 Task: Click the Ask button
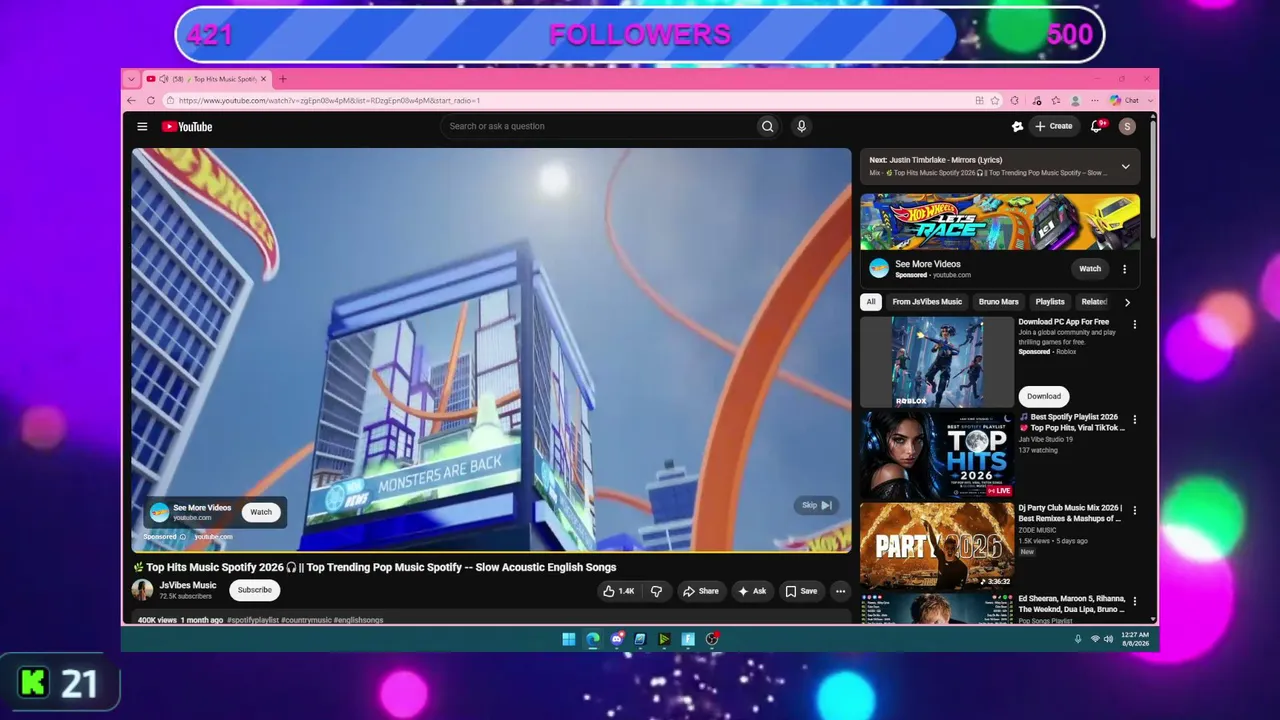click(752, 591)
